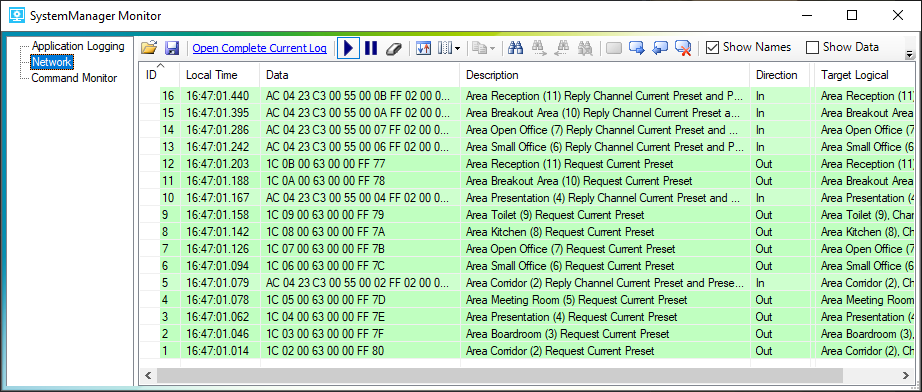Sort by Target Logical column header

pos(864,75)
